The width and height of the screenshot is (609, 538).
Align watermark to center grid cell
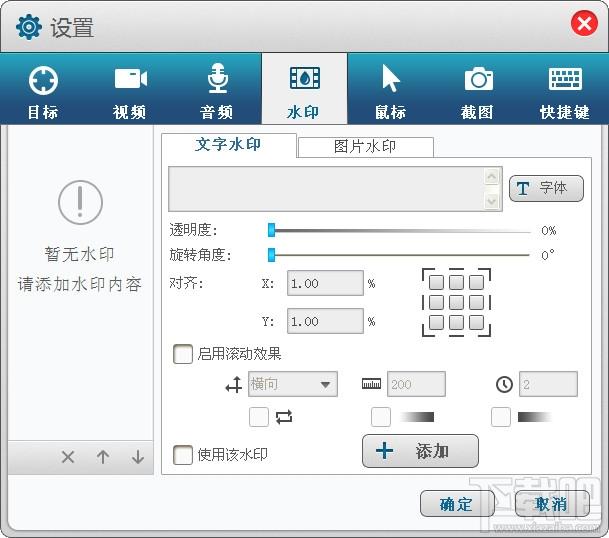[456, 302]
